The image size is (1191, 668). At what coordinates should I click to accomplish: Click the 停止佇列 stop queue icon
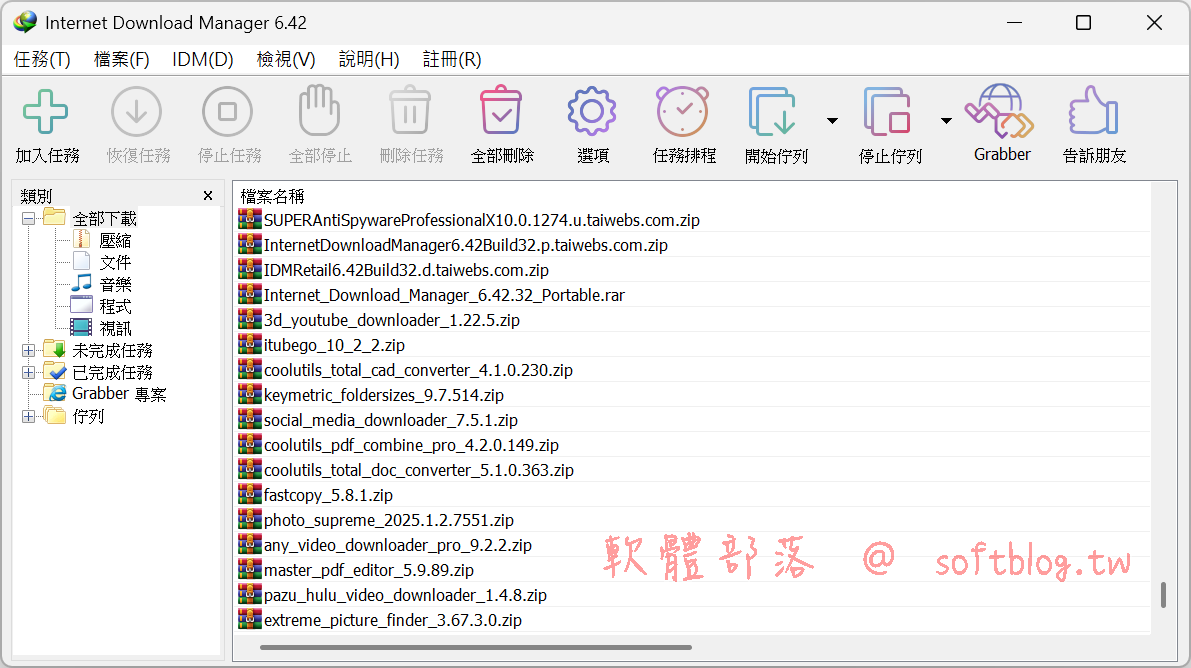coord(887,112)
